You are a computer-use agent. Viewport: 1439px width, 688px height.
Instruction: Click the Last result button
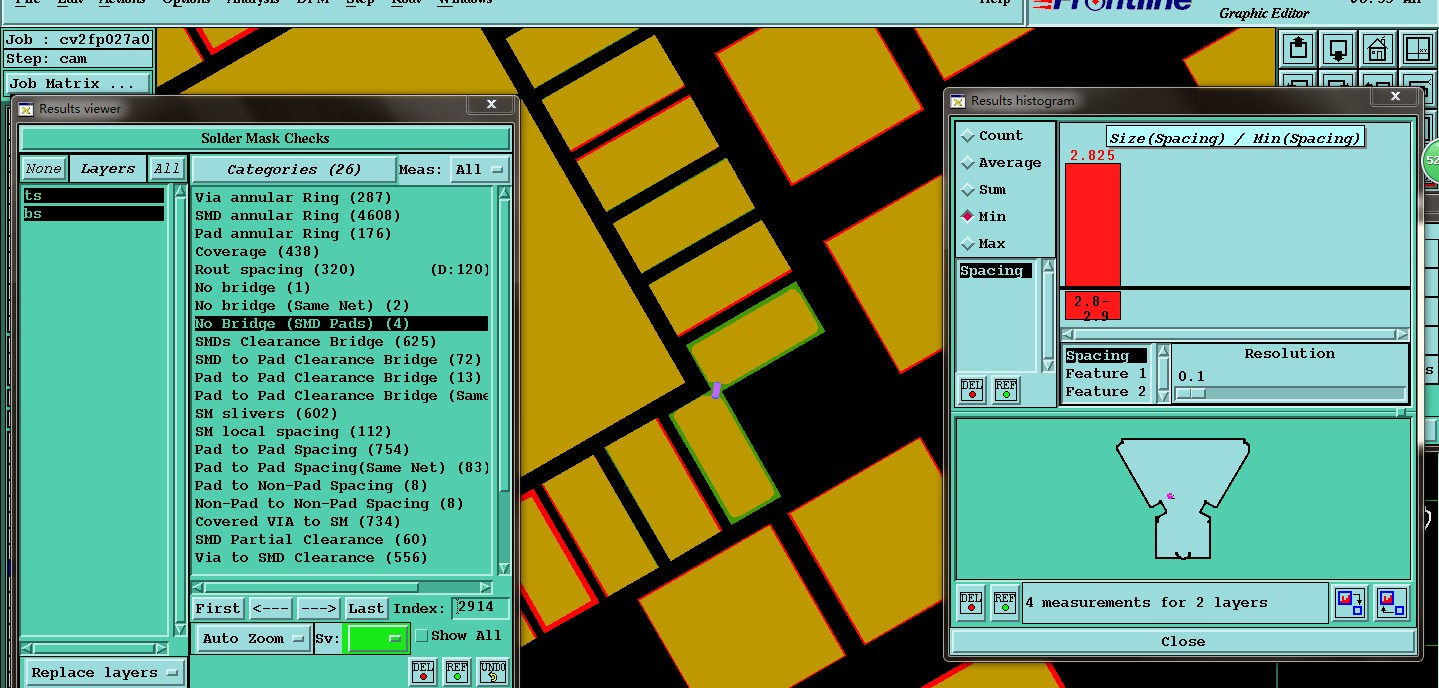tap(366, 608)
